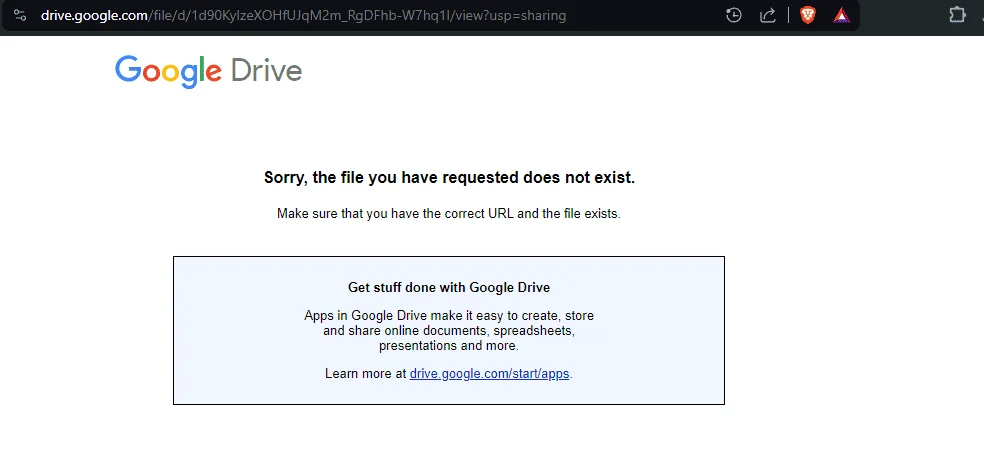Open the extensions puzzle icon
Image resolution: width=984 pixels, height=462 pixels.
[x=956, y=15]
